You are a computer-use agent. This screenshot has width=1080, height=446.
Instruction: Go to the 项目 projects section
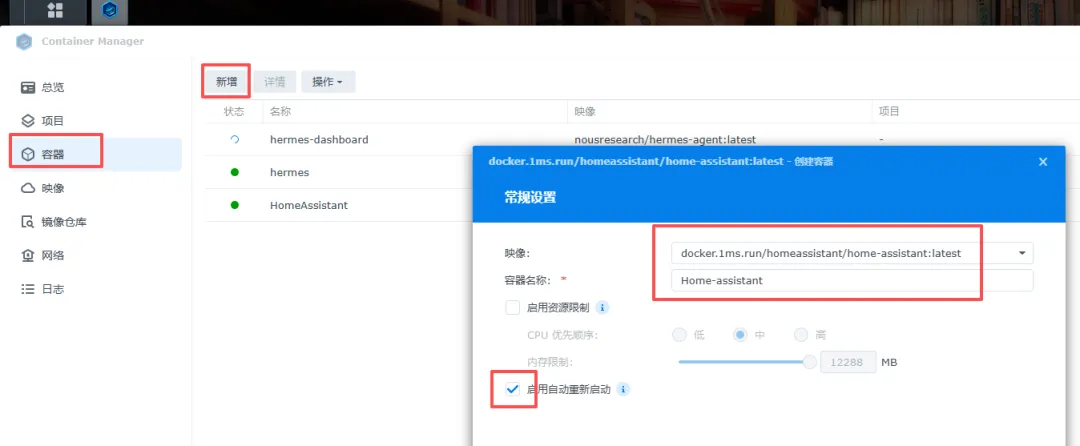[95, 121]
